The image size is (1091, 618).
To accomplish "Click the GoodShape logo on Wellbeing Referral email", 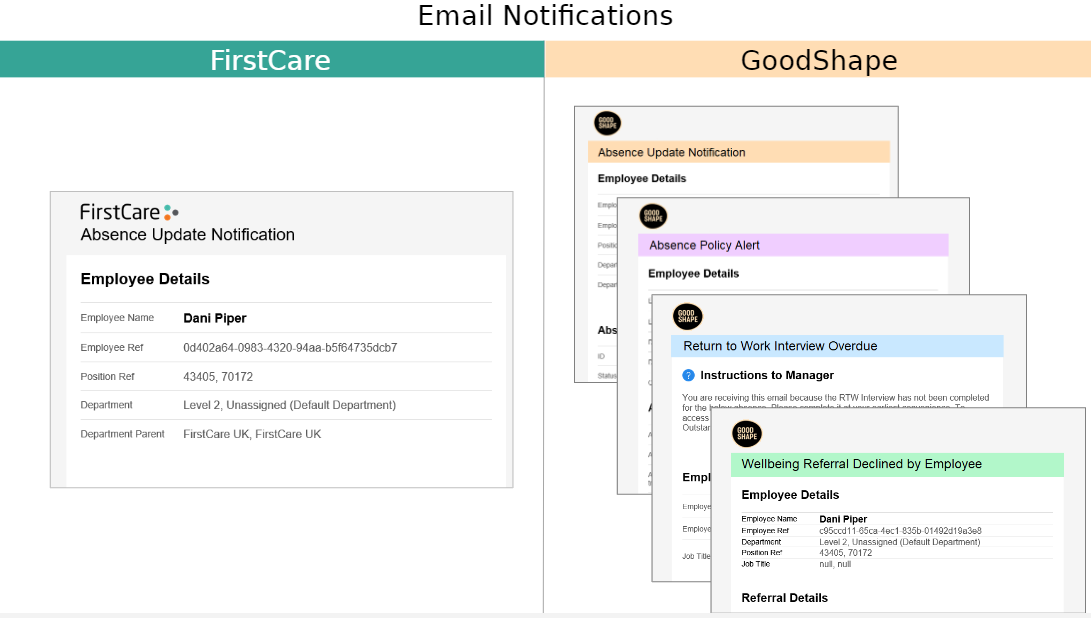I will click(x=747, y=434).
